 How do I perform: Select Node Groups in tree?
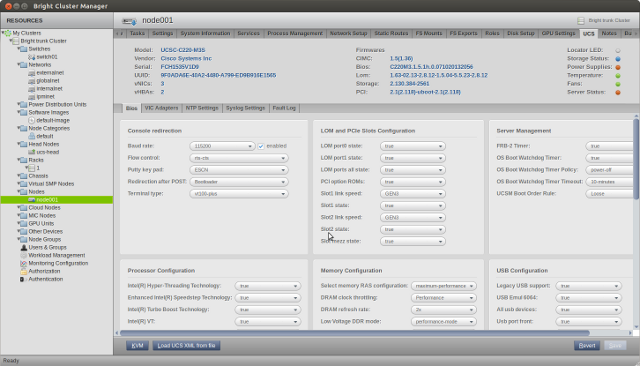(44, 240)
